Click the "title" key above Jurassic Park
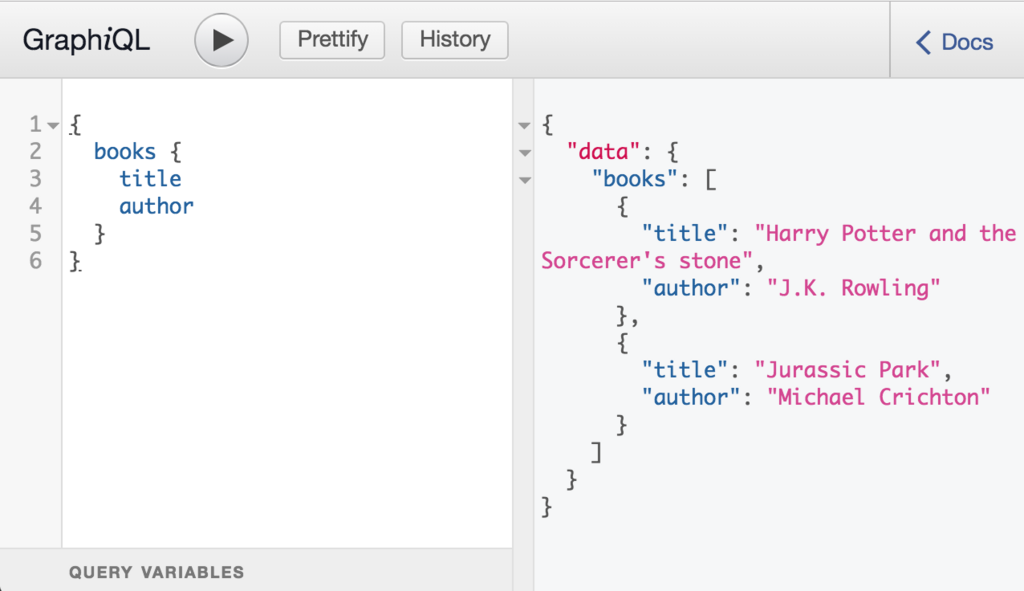 (684, 370)
